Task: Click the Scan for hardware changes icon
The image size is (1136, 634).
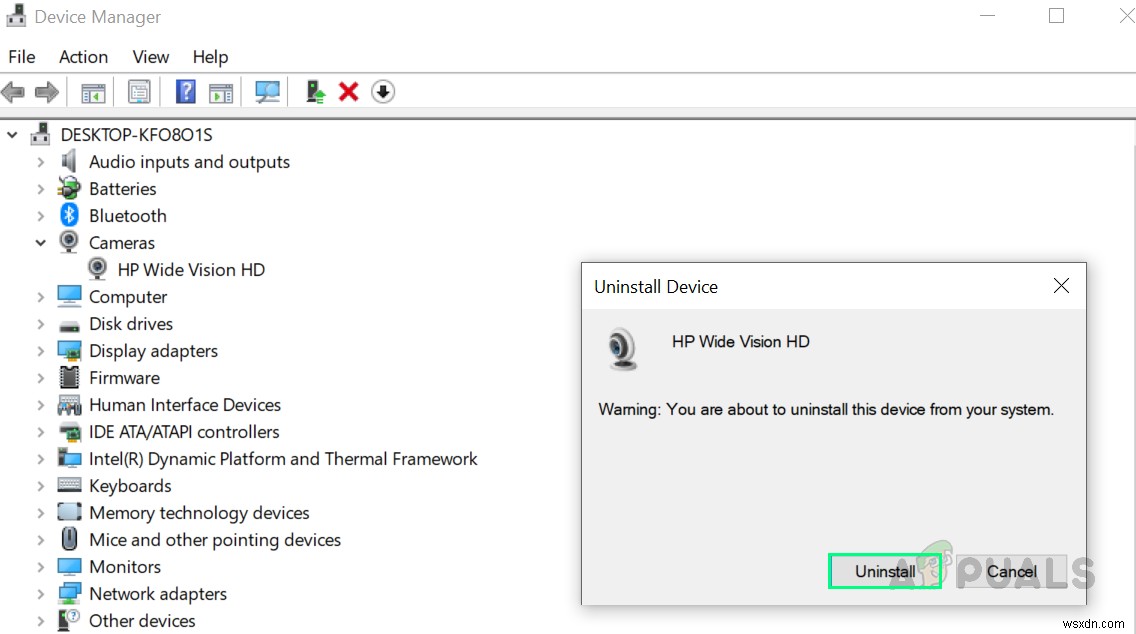Action: (x=267, y=91)
